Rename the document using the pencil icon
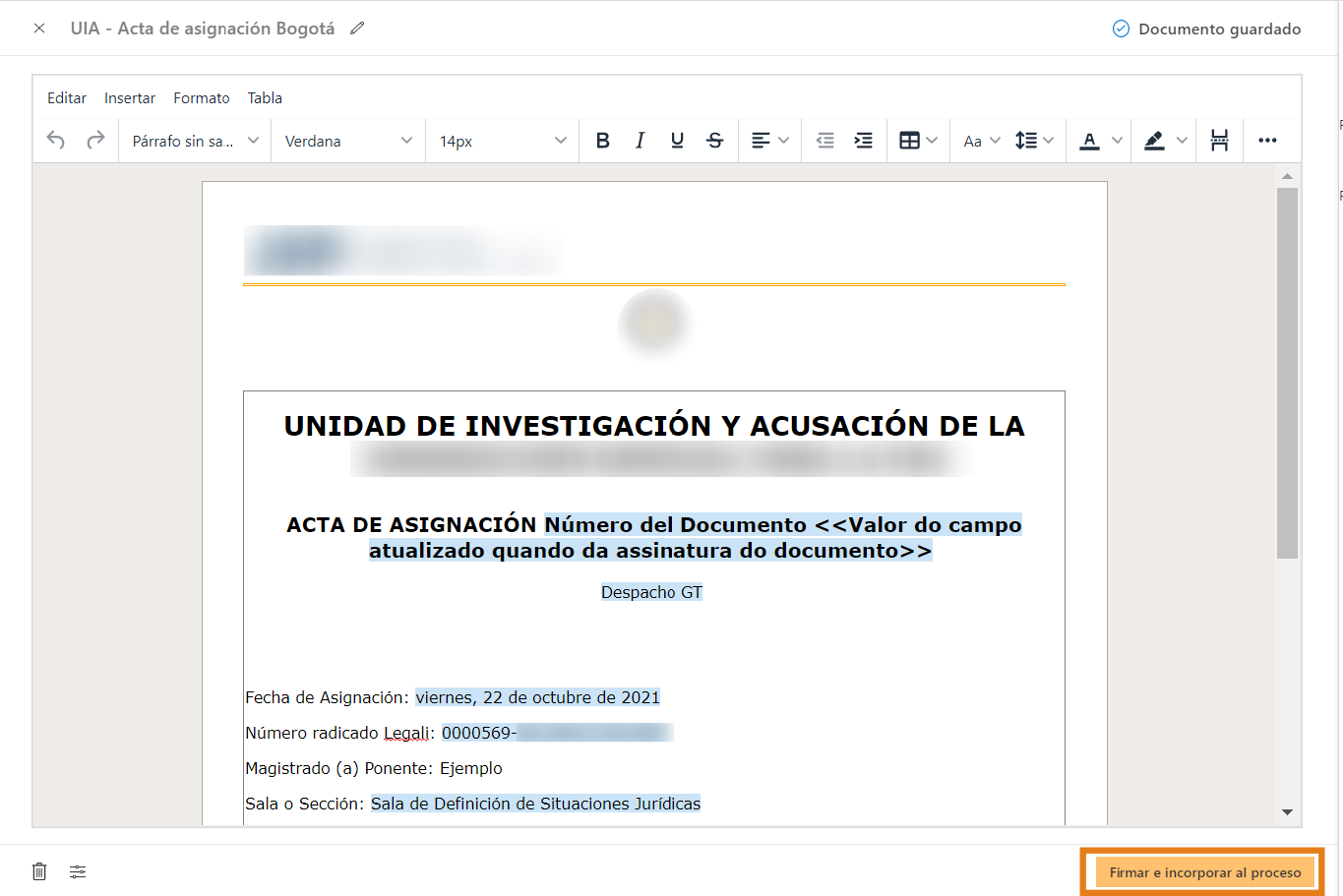Image resolution: width=1343 pixels, height=896 pixels. pos(356,28)
